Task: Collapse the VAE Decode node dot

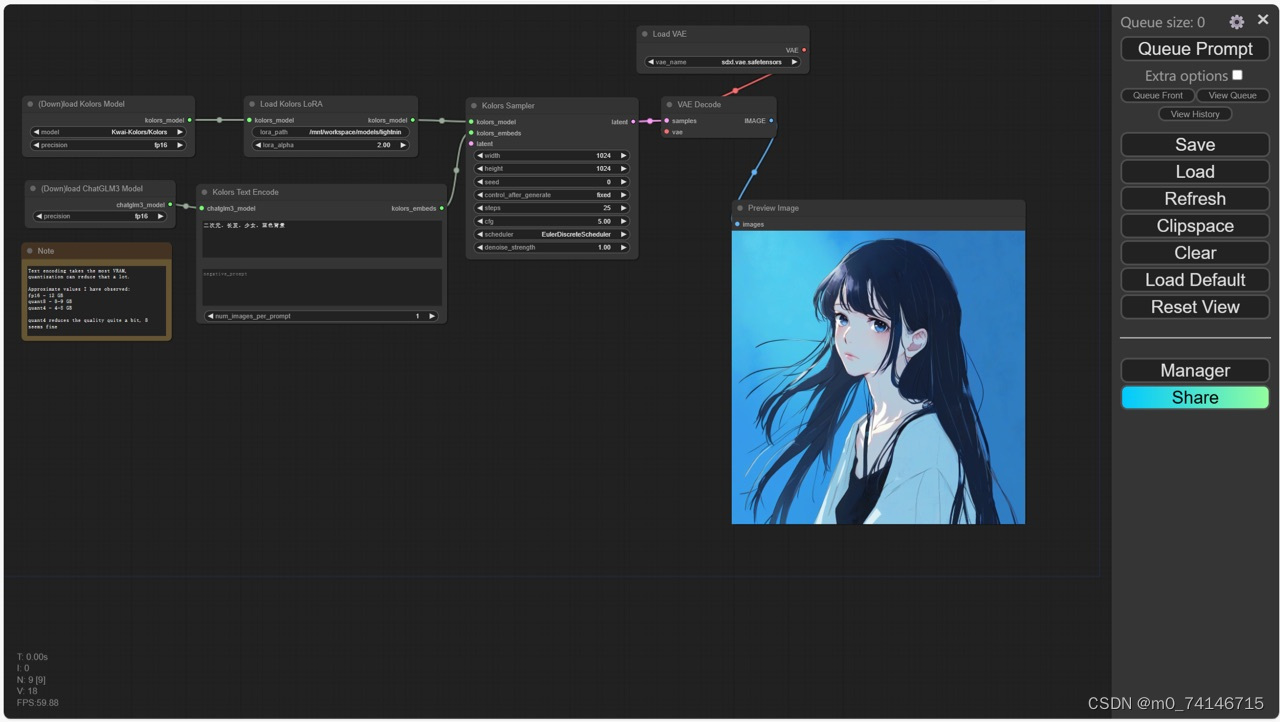Action: tap(669, 105)
